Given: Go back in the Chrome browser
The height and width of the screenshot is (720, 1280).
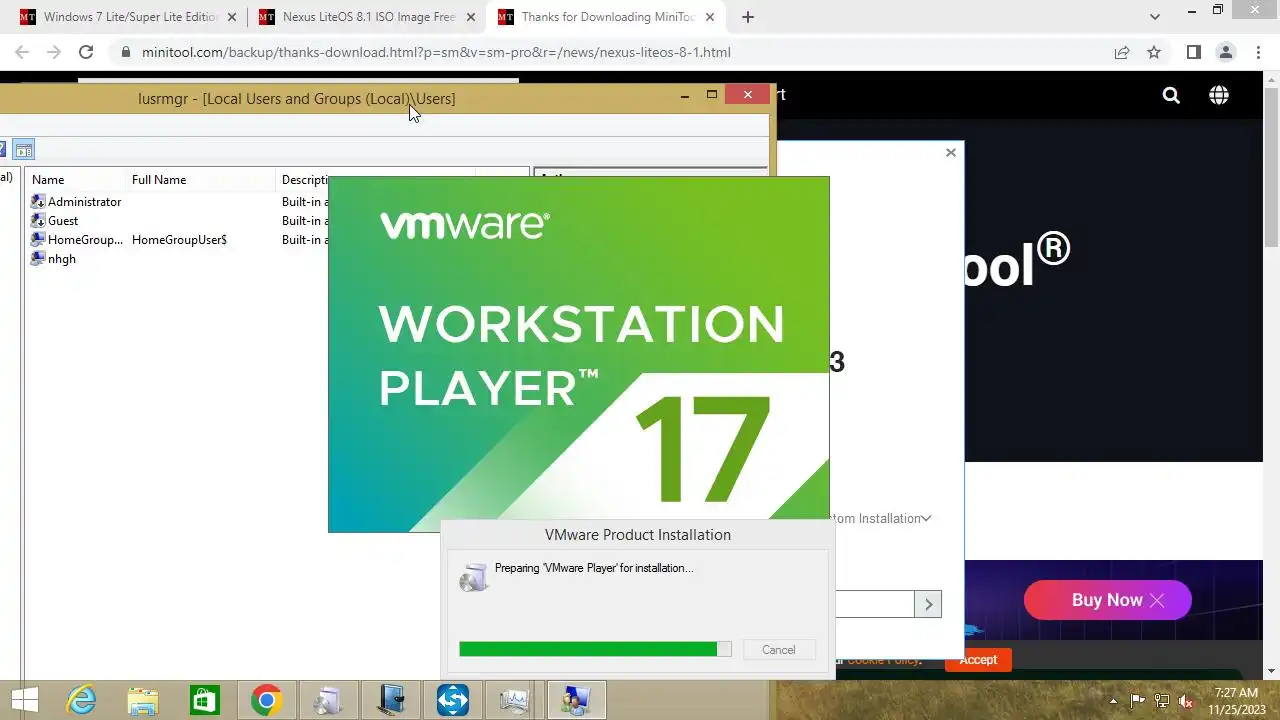Looking at the screenshot, I should tap(22, 52).
